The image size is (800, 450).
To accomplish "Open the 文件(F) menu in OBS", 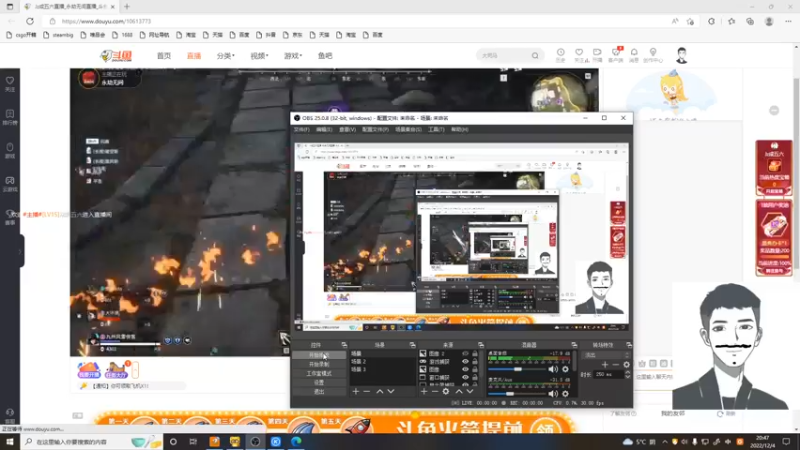I will tap(302, 130).
